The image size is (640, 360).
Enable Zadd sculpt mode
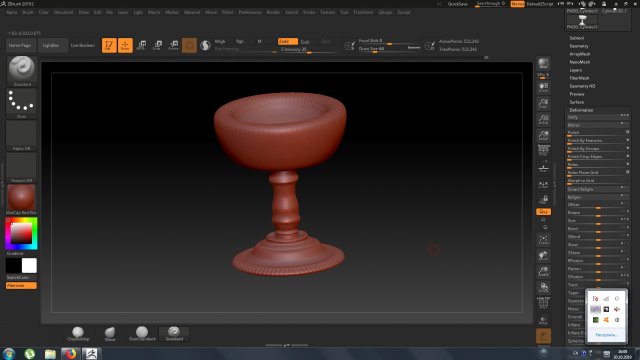tap(287, 42)
